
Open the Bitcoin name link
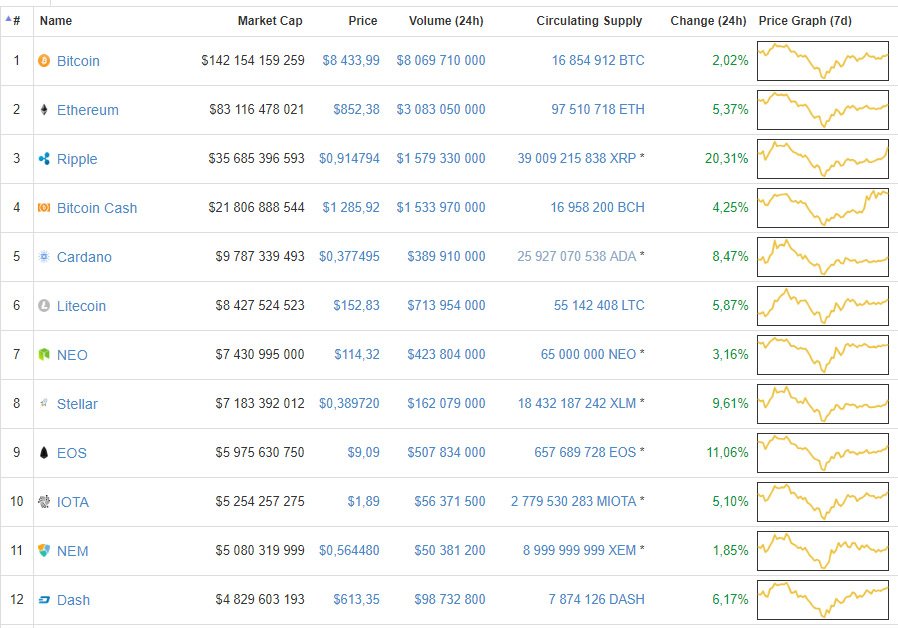point(78,61)
